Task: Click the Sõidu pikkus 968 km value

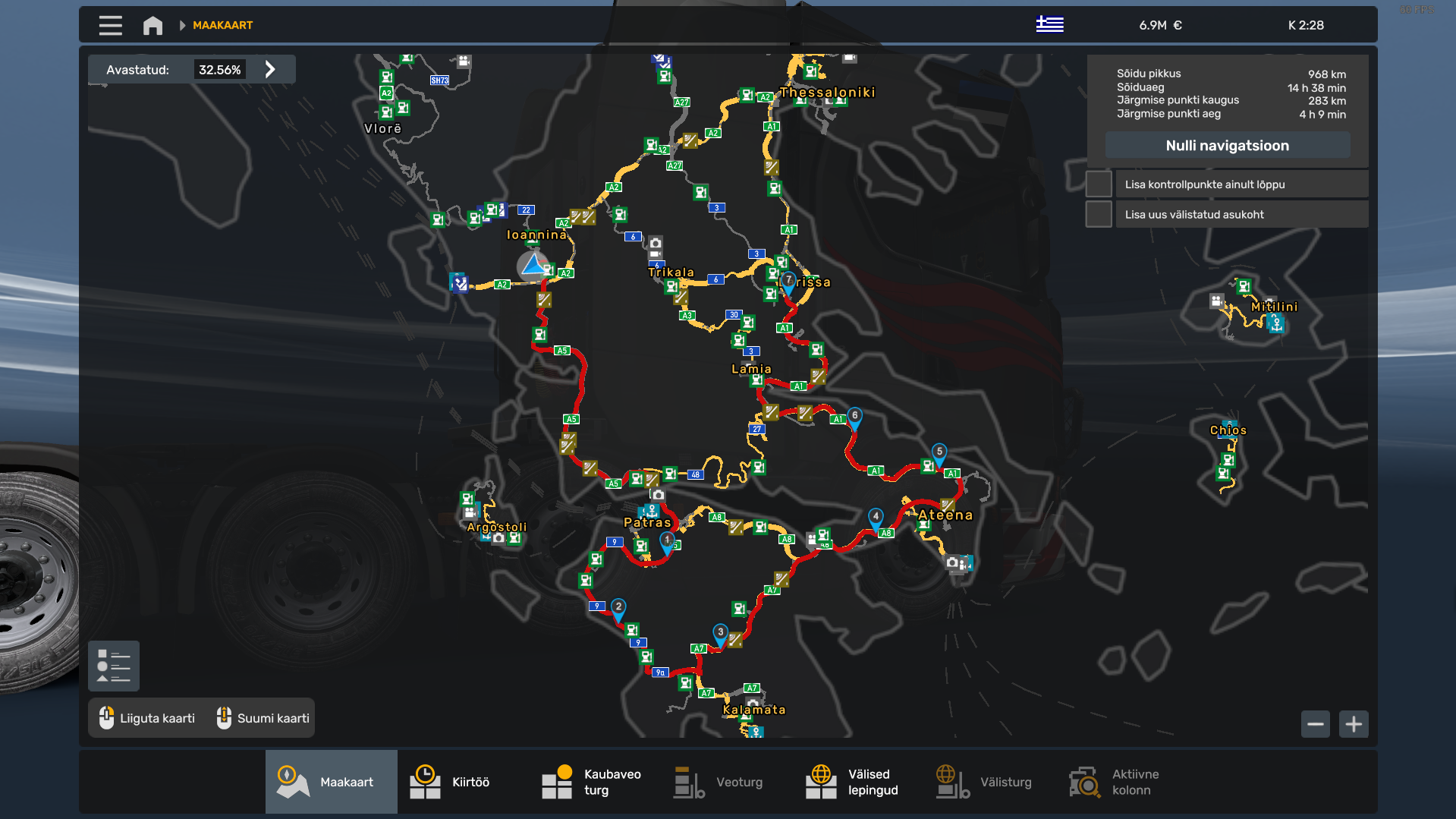Action: point(1327,74)
